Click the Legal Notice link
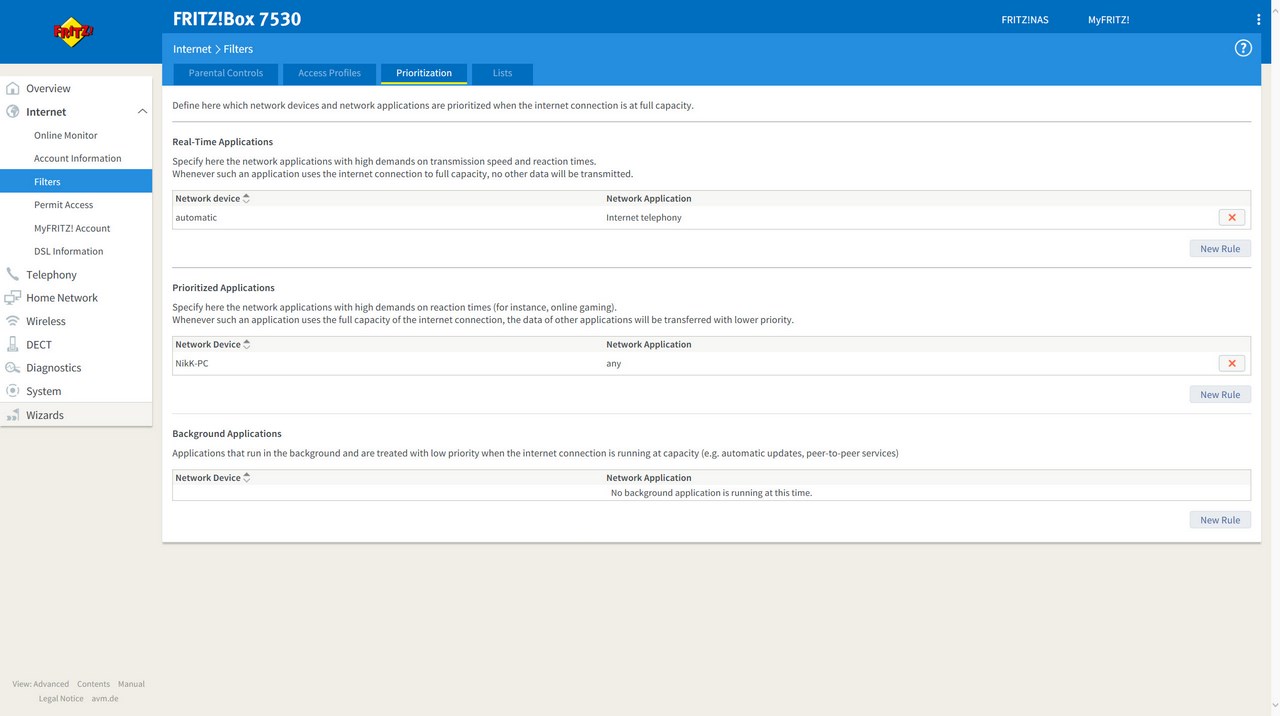 pyautogui.click(x=61, y=699)
